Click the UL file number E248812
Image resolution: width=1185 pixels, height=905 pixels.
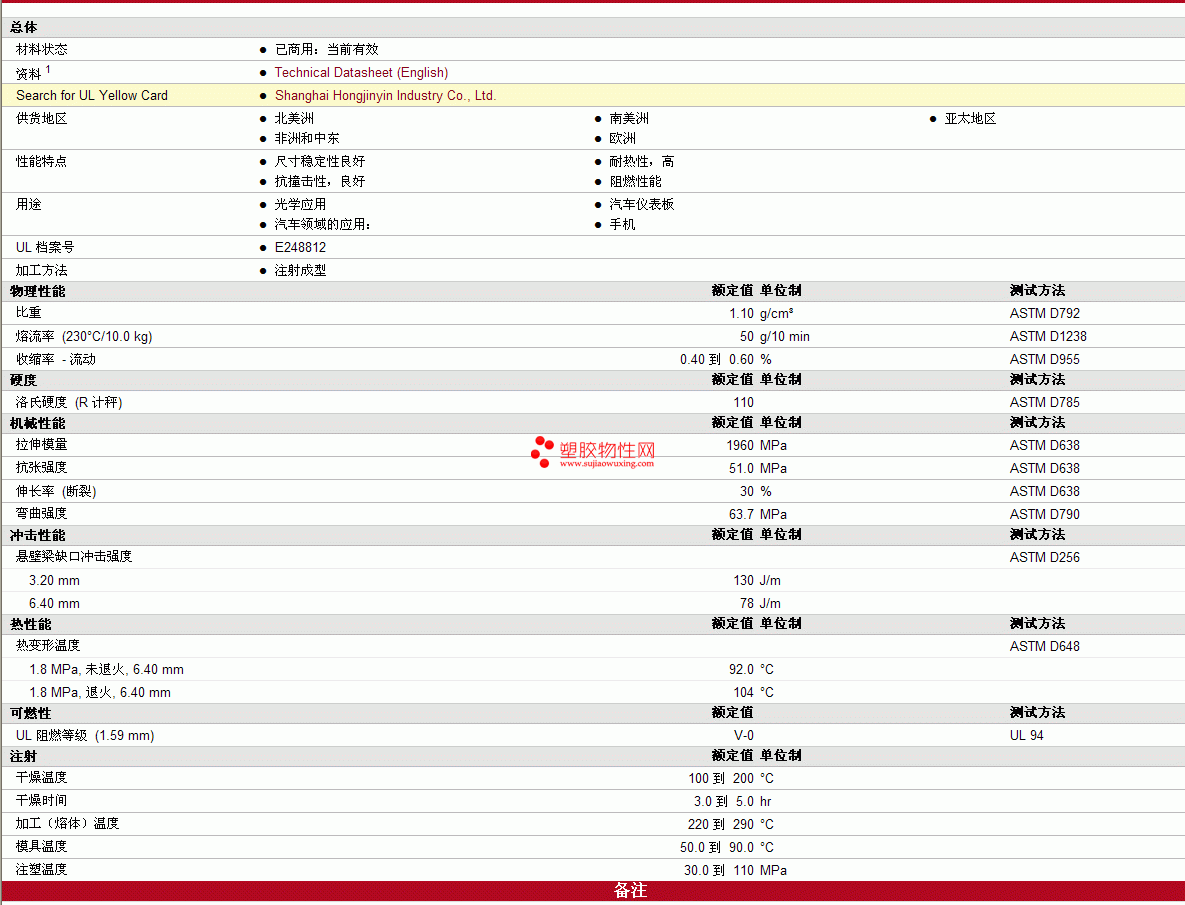300,248
